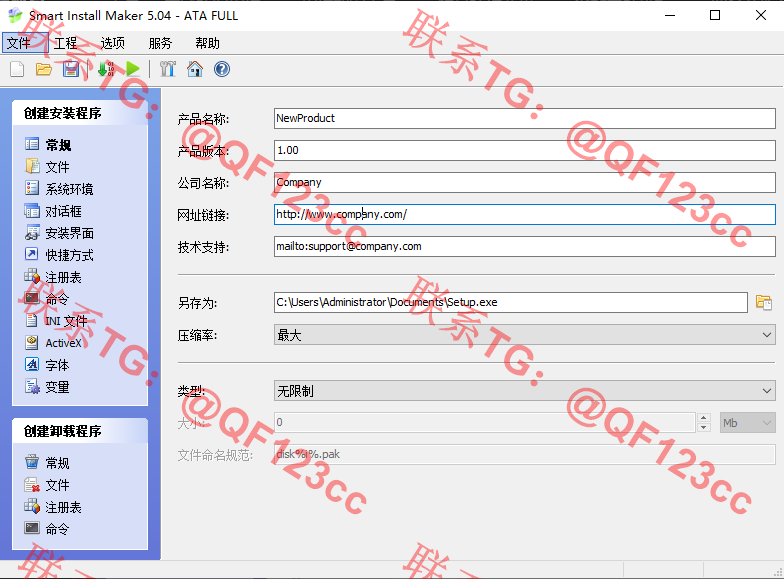Open the settings tools icon in toolbar

point(168,69)
